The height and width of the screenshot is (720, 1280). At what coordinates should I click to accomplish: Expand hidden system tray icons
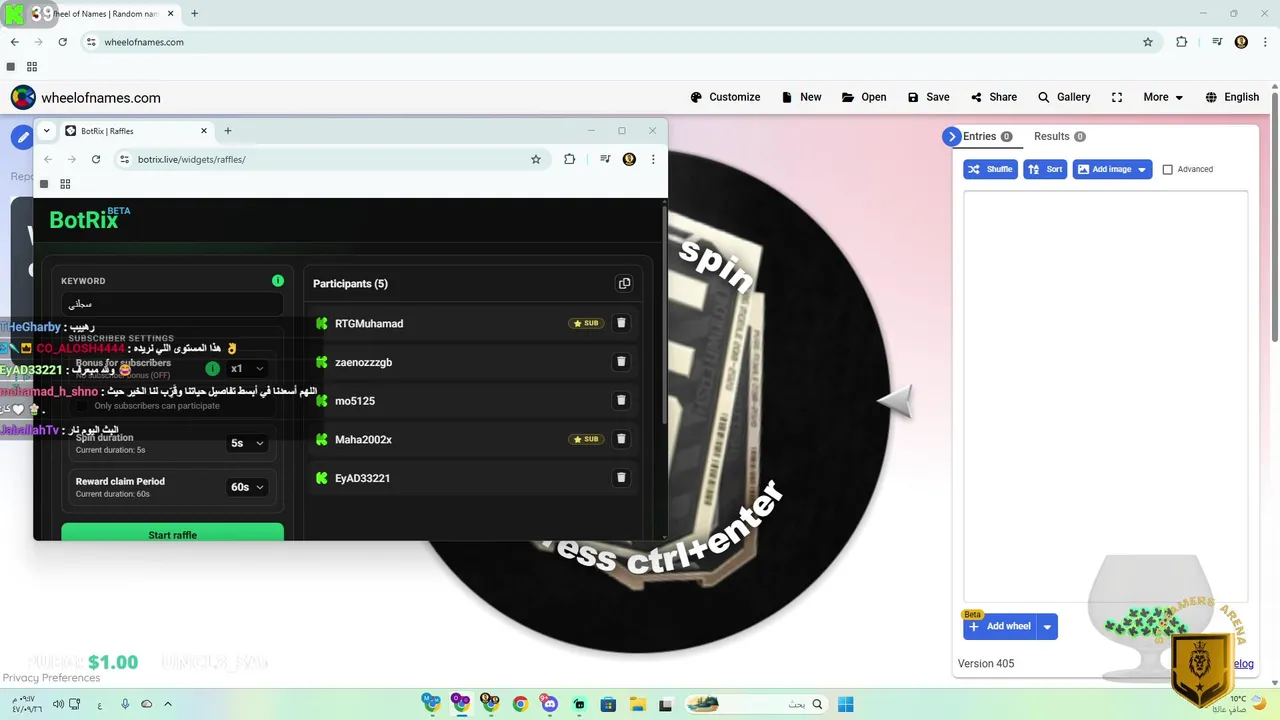pos(167,704)
